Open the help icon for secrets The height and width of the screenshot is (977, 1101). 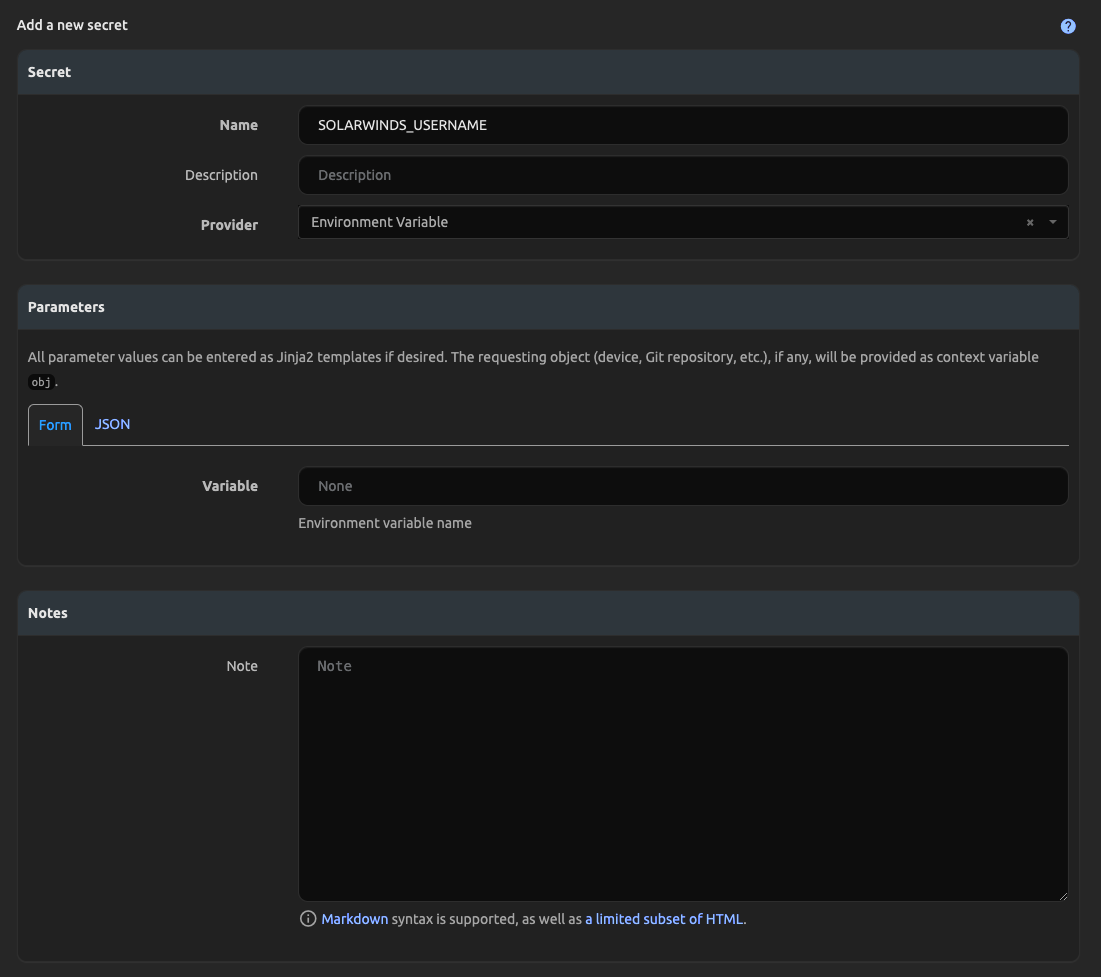[x=1068, y=26]
